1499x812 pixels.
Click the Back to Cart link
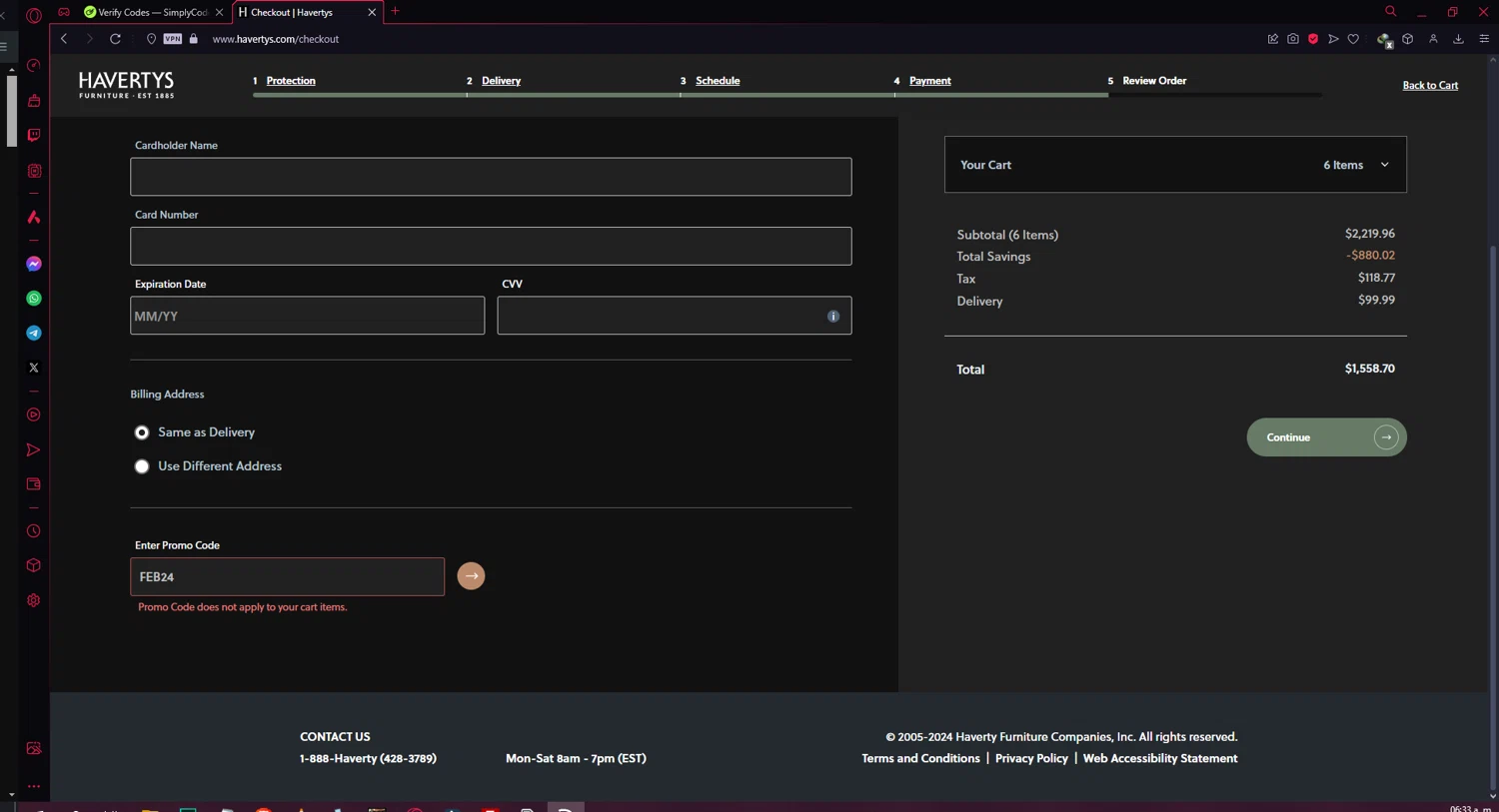tap(1430, 85)
